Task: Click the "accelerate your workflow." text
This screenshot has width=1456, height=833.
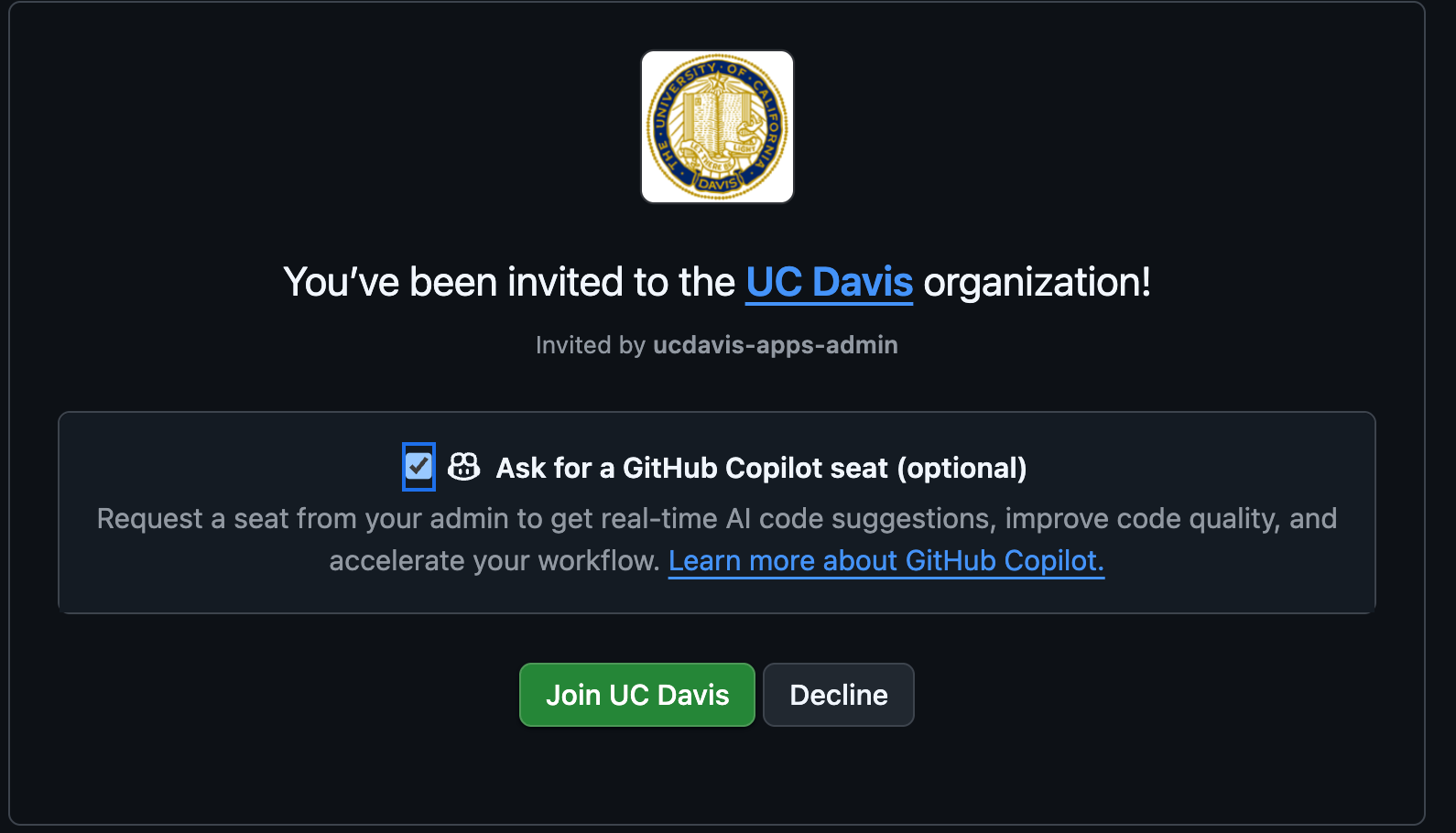Action: 494,560
